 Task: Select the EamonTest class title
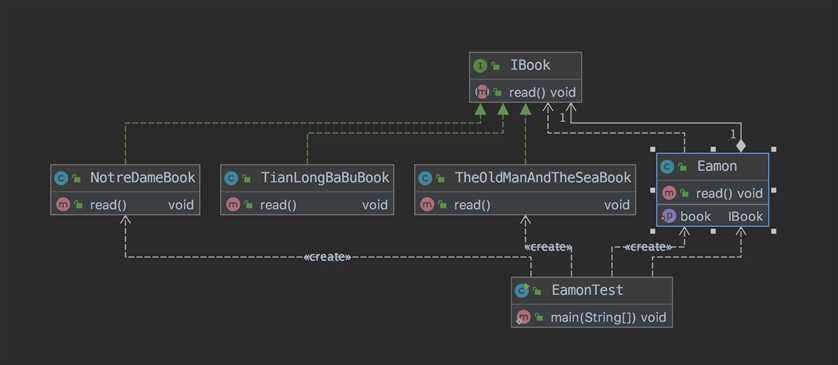pos(587,290)
